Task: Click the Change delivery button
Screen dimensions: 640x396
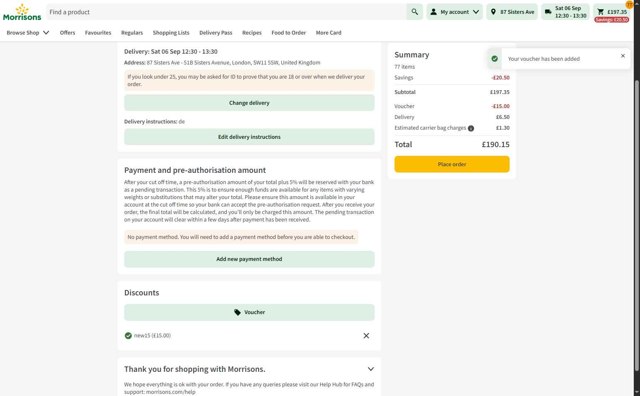Action: (x=249, y=103)
